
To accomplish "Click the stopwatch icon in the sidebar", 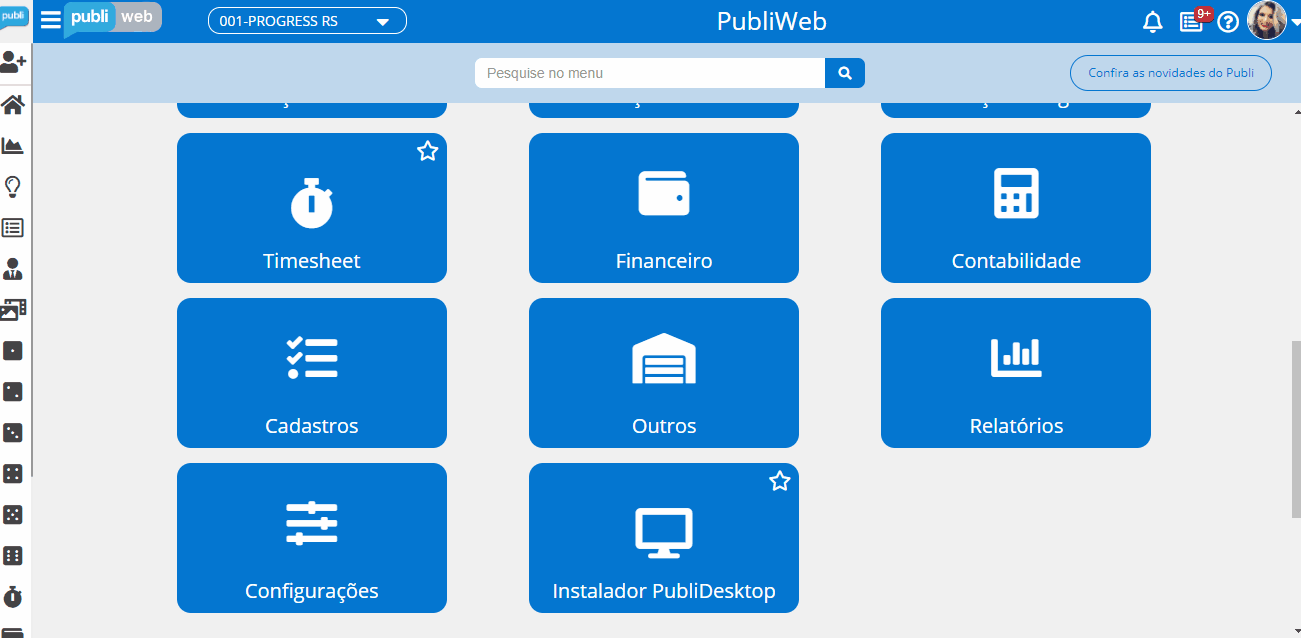I will [13, 597].
